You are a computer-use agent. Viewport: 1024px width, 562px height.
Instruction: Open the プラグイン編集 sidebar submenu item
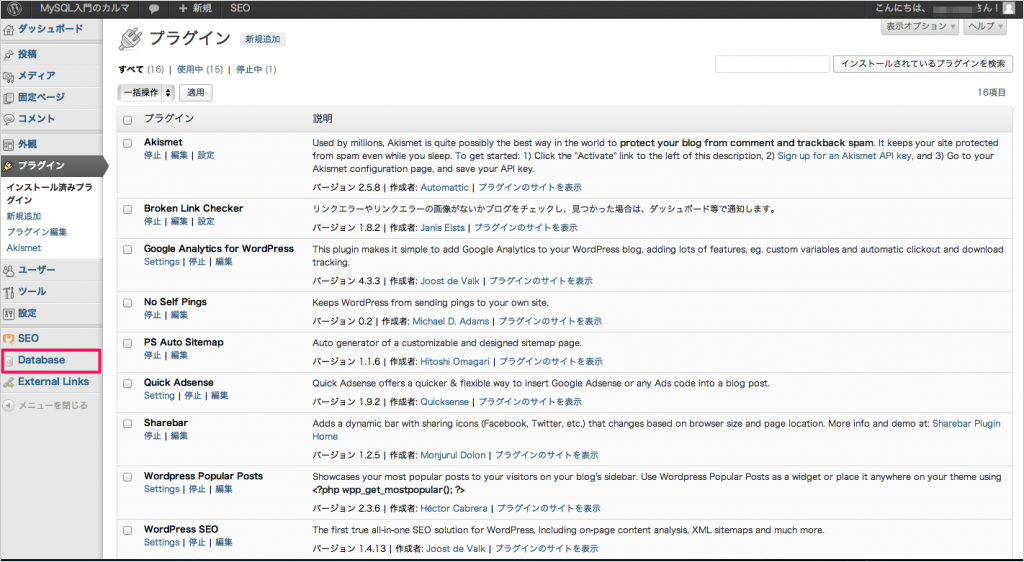coord(37,232)
